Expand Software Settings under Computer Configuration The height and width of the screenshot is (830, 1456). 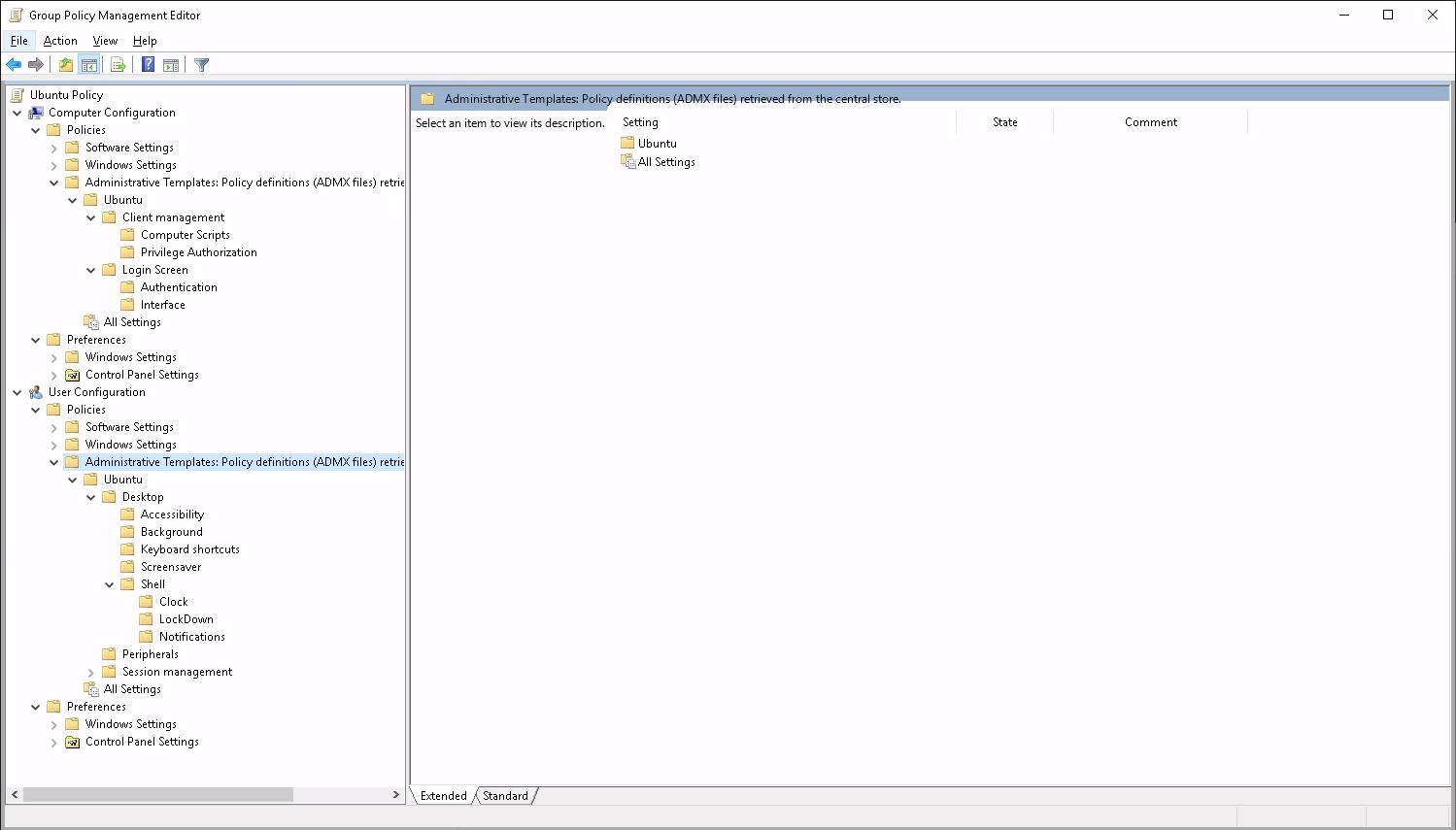[54, 148]
